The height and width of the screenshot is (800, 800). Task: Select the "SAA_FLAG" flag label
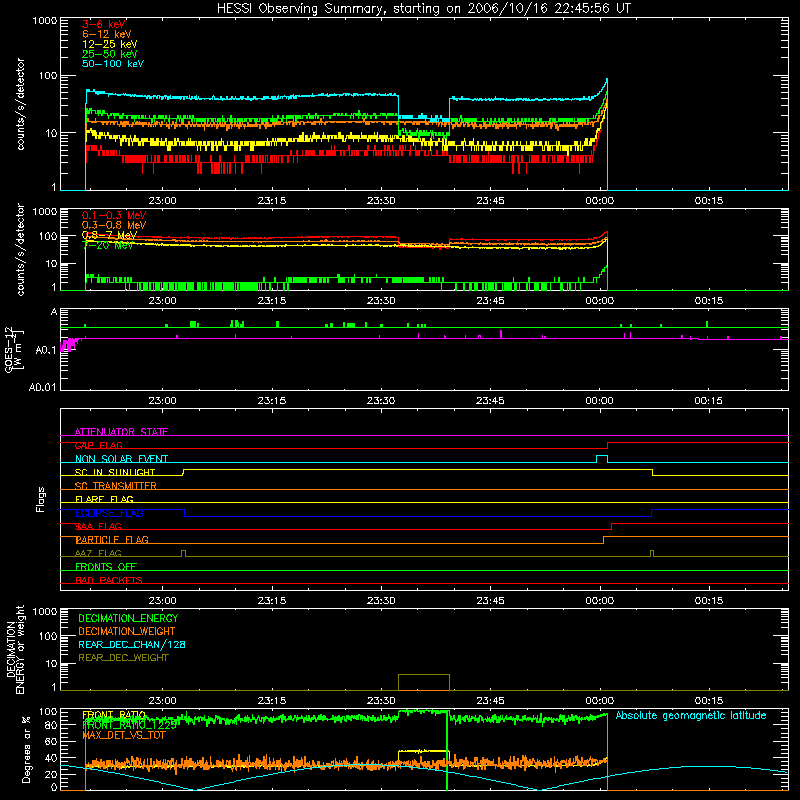(98, 526)
